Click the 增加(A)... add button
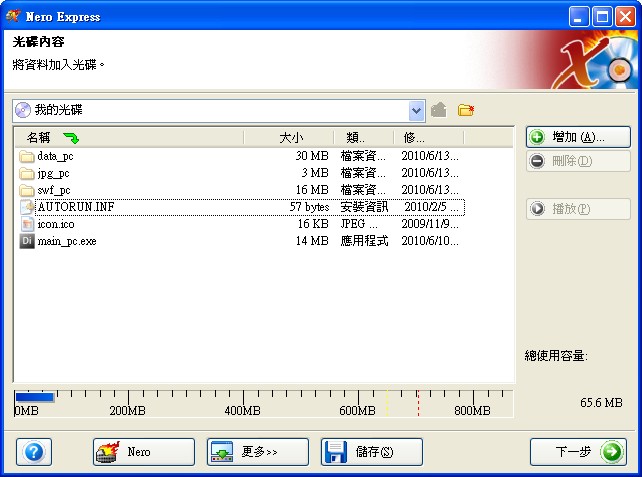Screen dimensions: 642x477 (x=578, y=137)
